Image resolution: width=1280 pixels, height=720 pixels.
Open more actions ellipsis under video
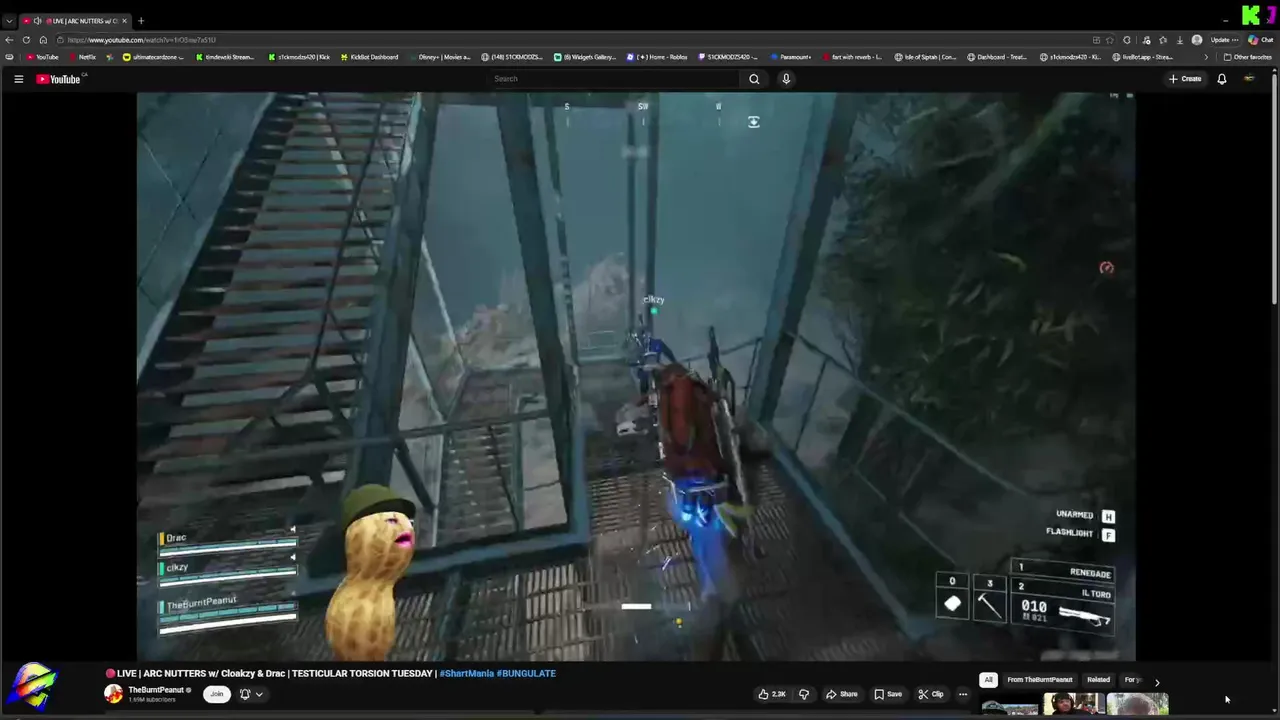coord(963,694)
